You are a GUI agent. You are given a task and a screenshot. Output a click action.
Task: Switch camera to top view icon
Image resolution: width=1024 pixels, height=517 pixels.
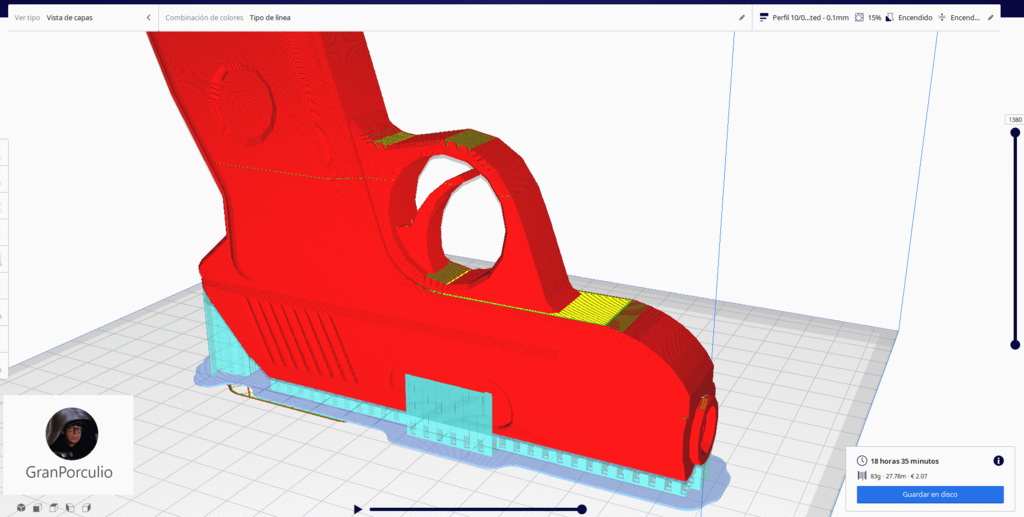(54, 508)
